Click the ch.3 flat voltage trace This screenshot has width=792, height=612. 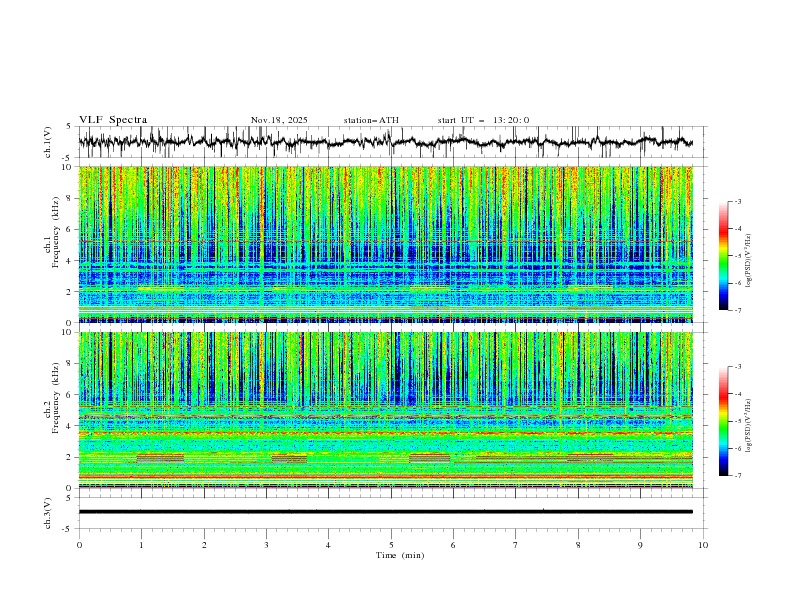pyautogui.click(x=385, y=512)
